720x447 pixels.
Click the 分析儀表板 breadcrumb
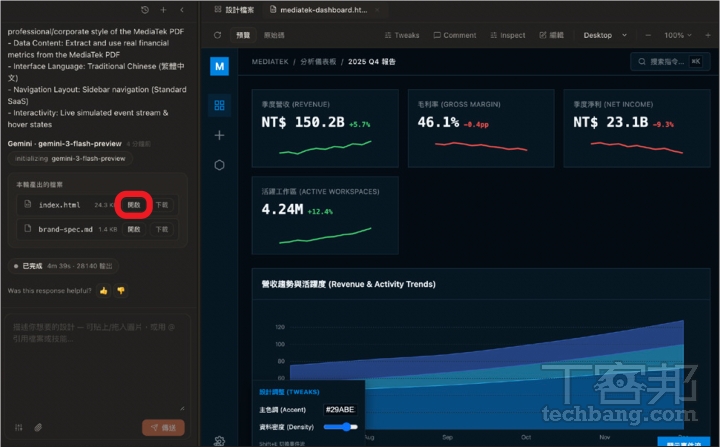pos(318,62)
